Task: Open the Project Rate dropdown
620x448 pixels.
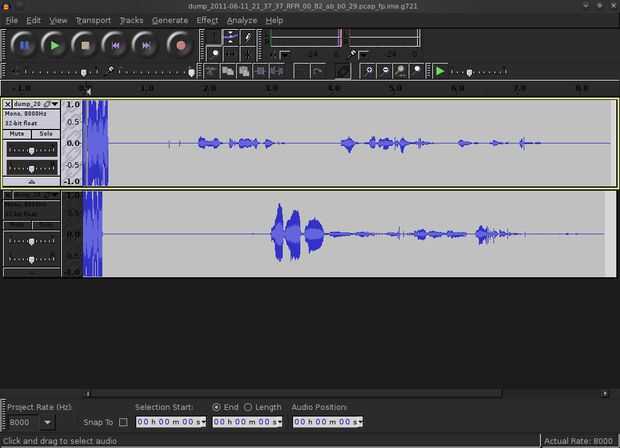Action: [47, 422]
